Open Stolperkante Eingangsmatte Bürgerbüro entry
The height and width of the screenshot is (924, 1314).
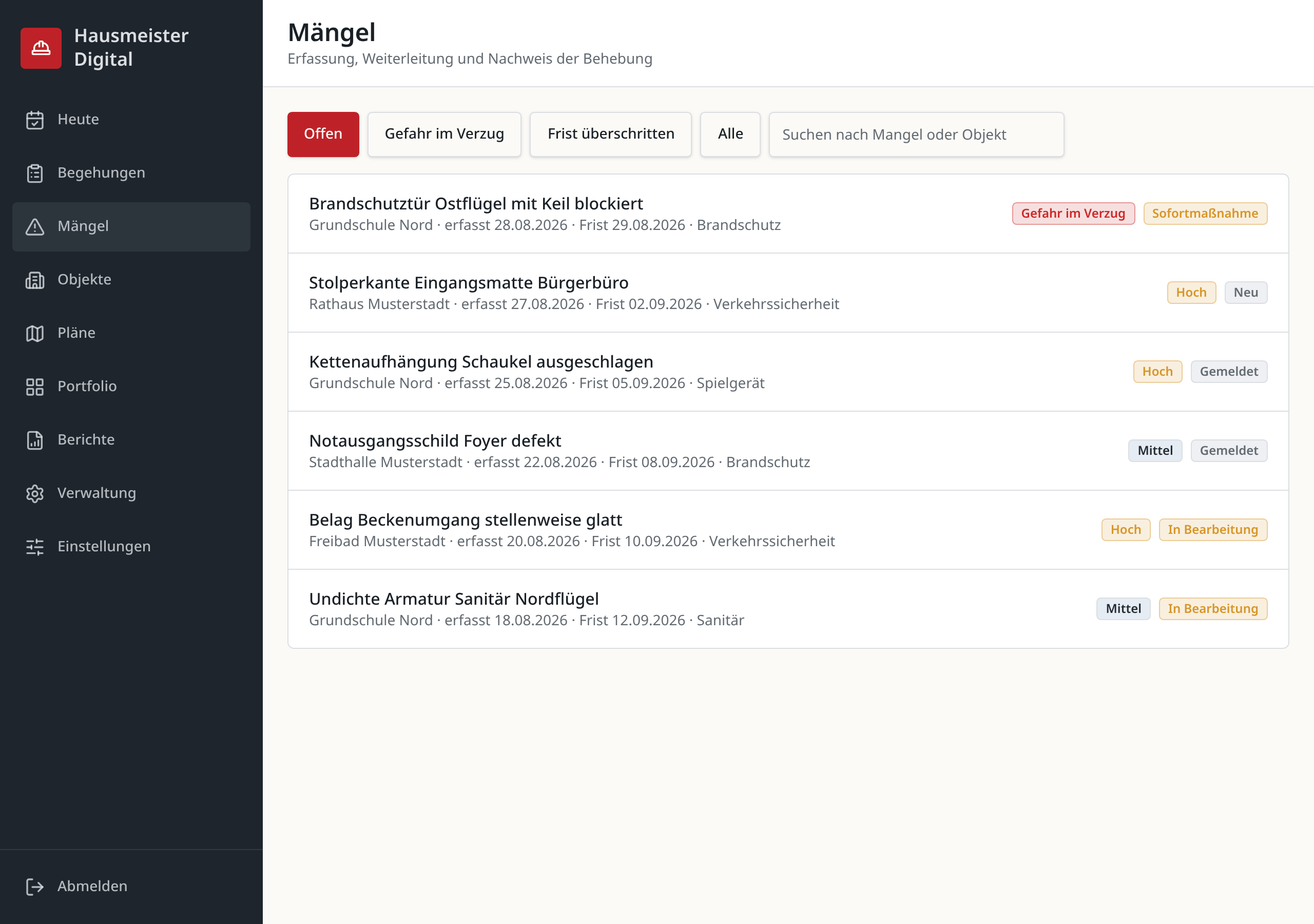(x=787, y=293)
